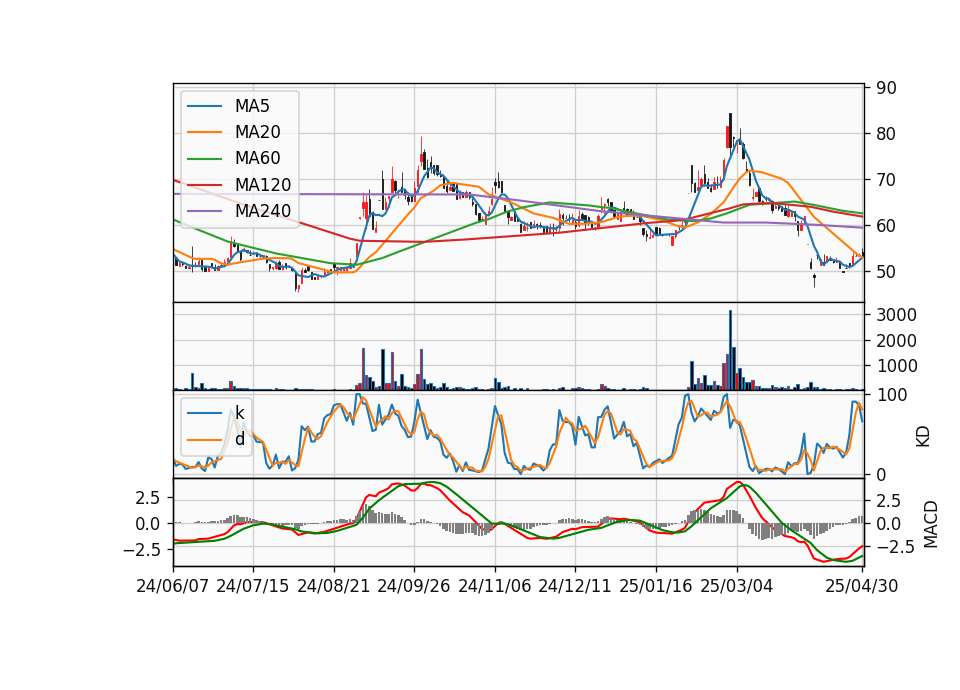Select the 60 price axis tick
960x690 pixels.
click(886, 226)
